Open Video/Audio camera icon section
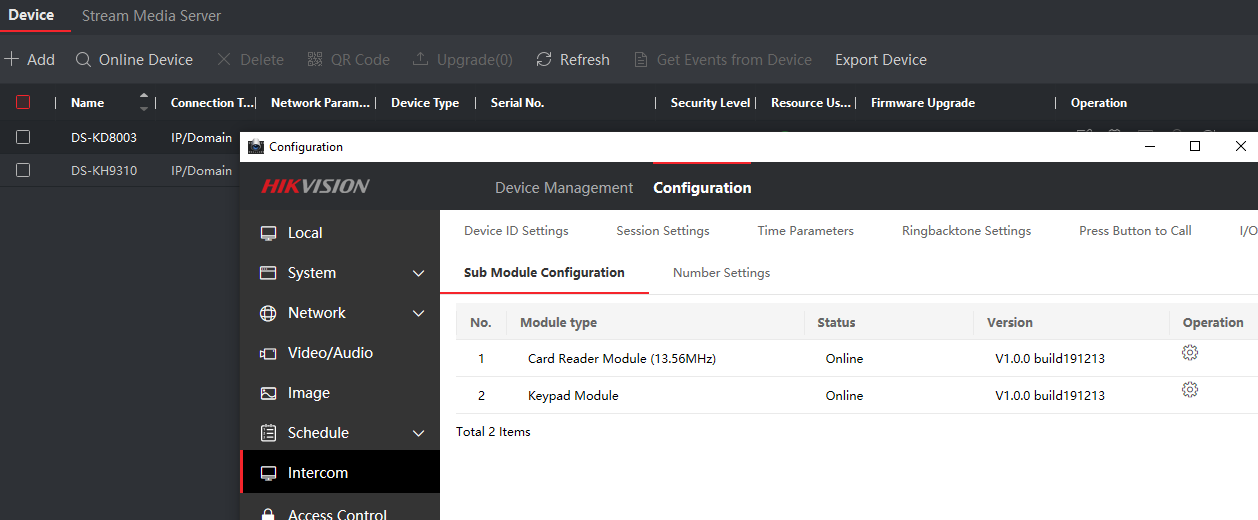This screenshot has height=520, width=1258. coord(268,353)
